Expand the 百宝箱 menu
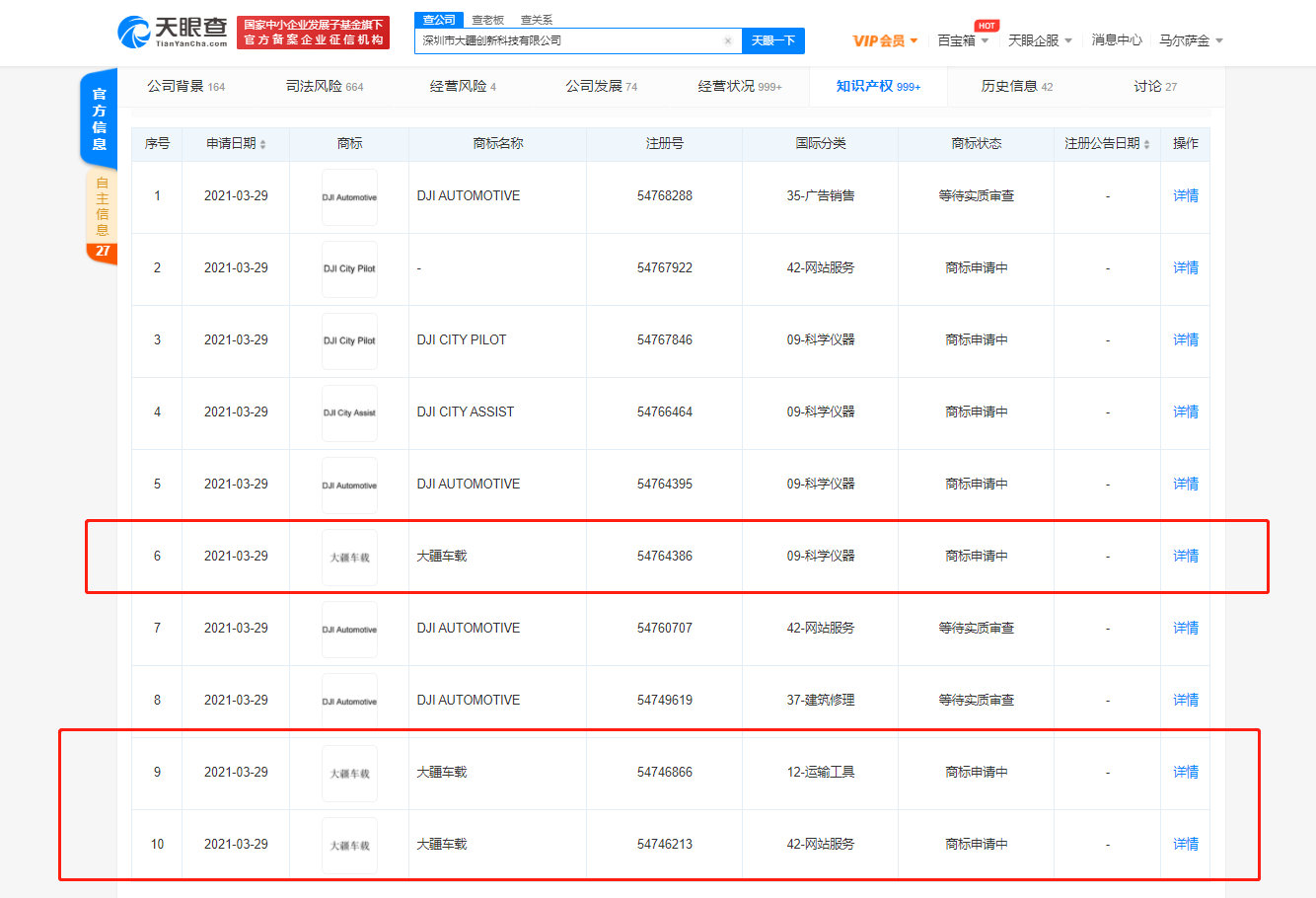Screen dimensions: 1316x898 click(963, 40)
